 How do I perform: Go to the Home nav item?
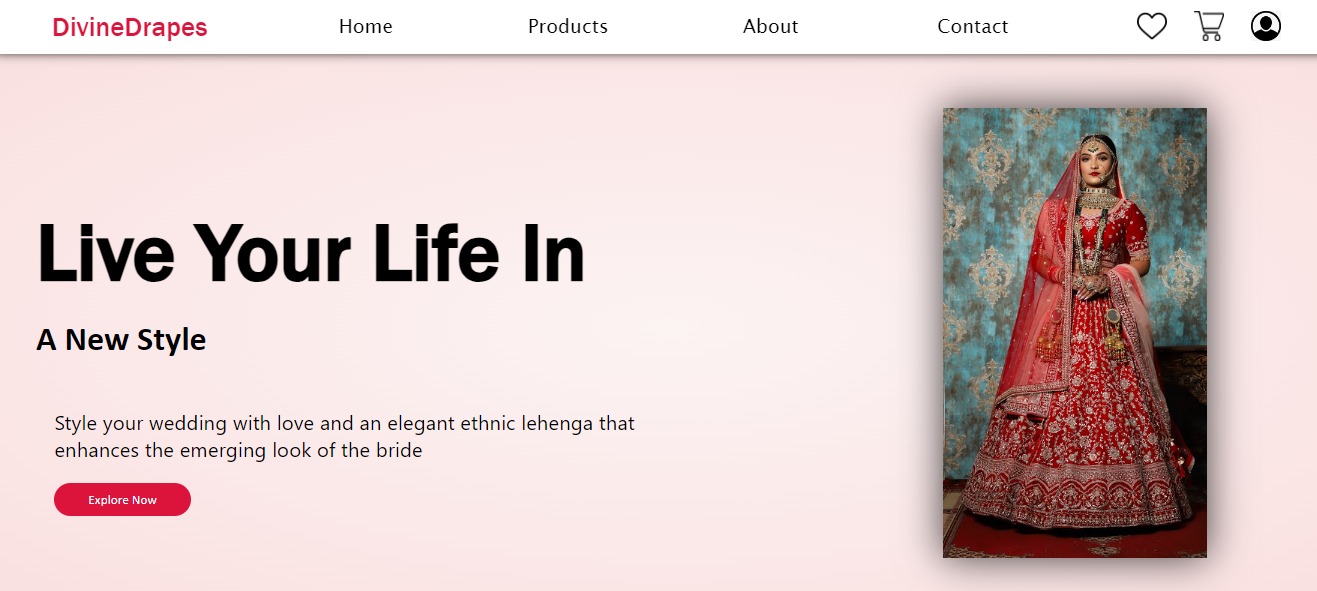(366, 27)
